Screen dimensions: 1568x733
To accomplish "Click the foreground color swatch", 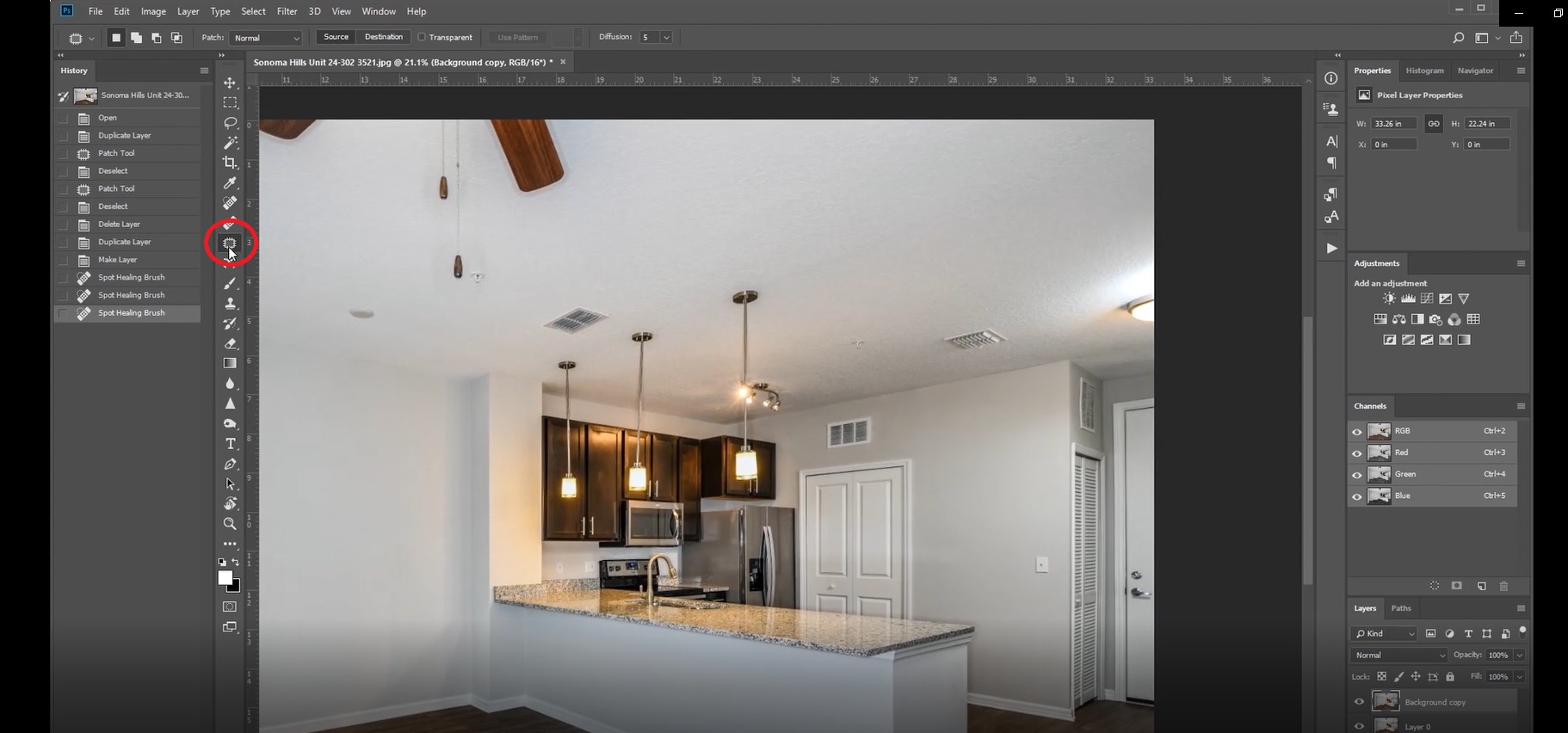I will [x=225, y=578].
